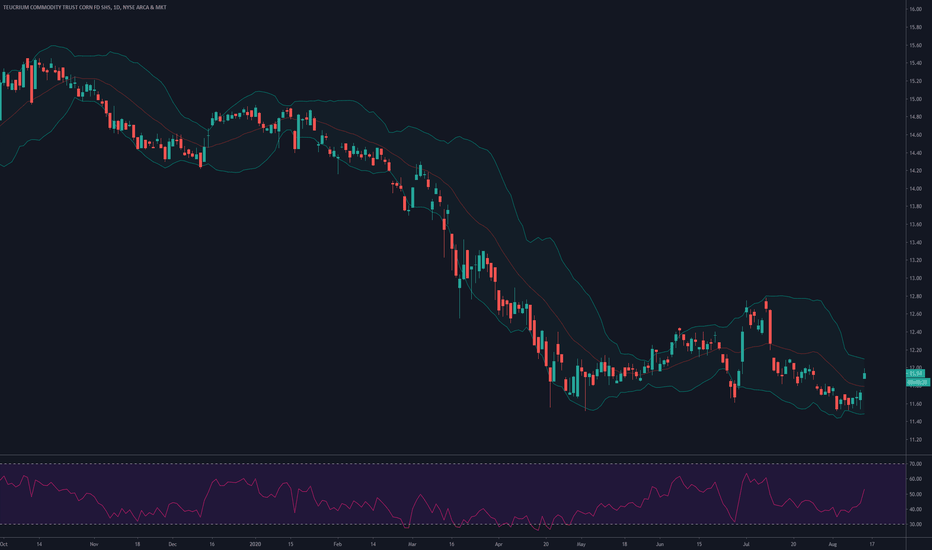Click the 11.60 price axis label
The width and height of the screenshot is (932, 550).
(x=915, y=404)
